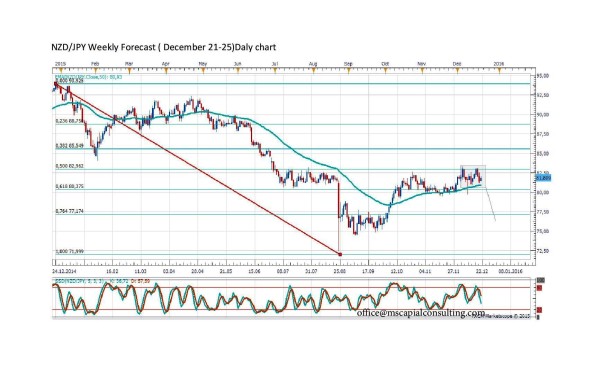
Task: Select the Oct timeline marker
Action: tap(386, 70)
